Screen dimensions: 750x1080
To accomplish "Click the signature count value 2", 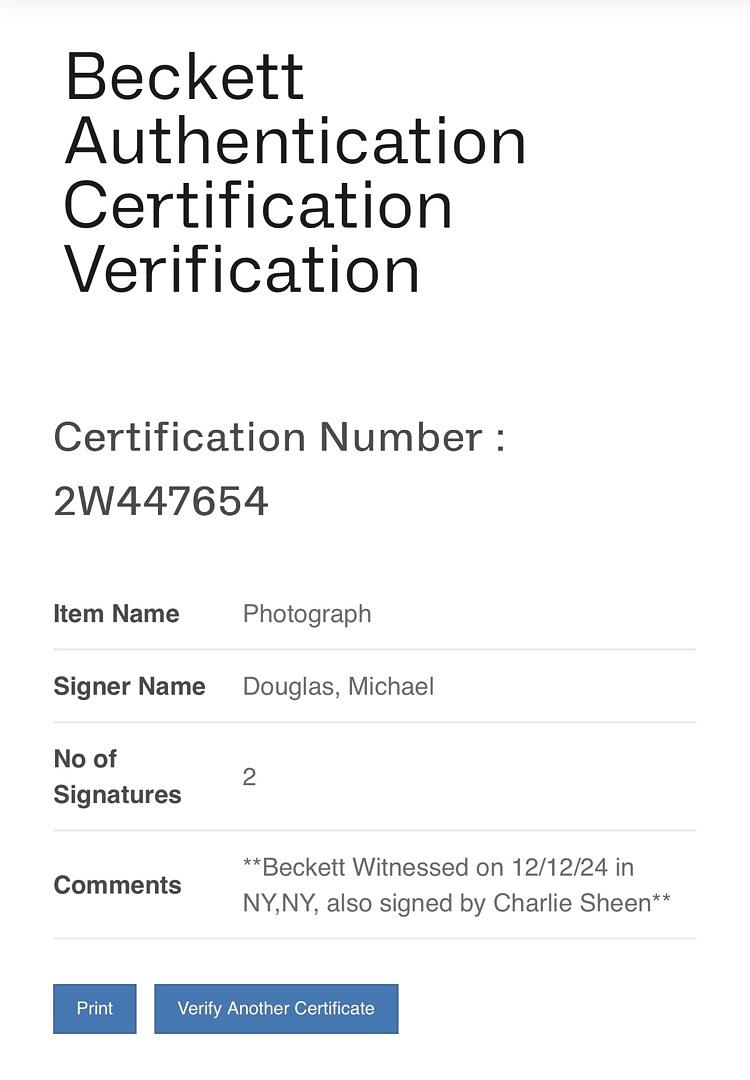I will coord(249,777).
